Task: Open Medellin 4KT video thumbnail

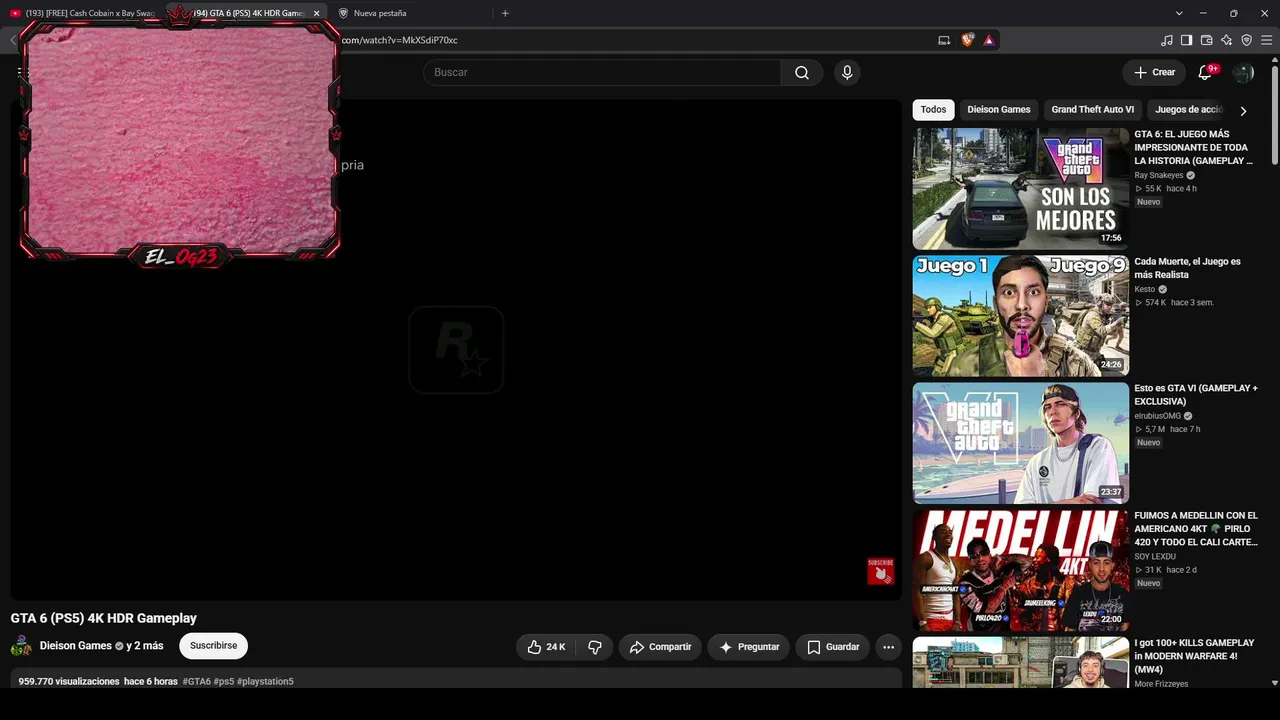Action: pos(1020,570)
